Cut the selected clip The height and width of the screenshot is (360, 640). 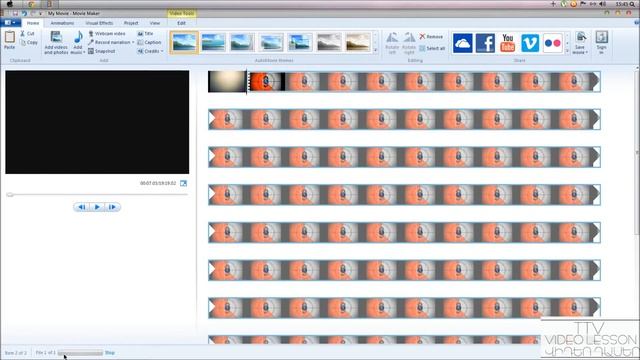point(27,33)
